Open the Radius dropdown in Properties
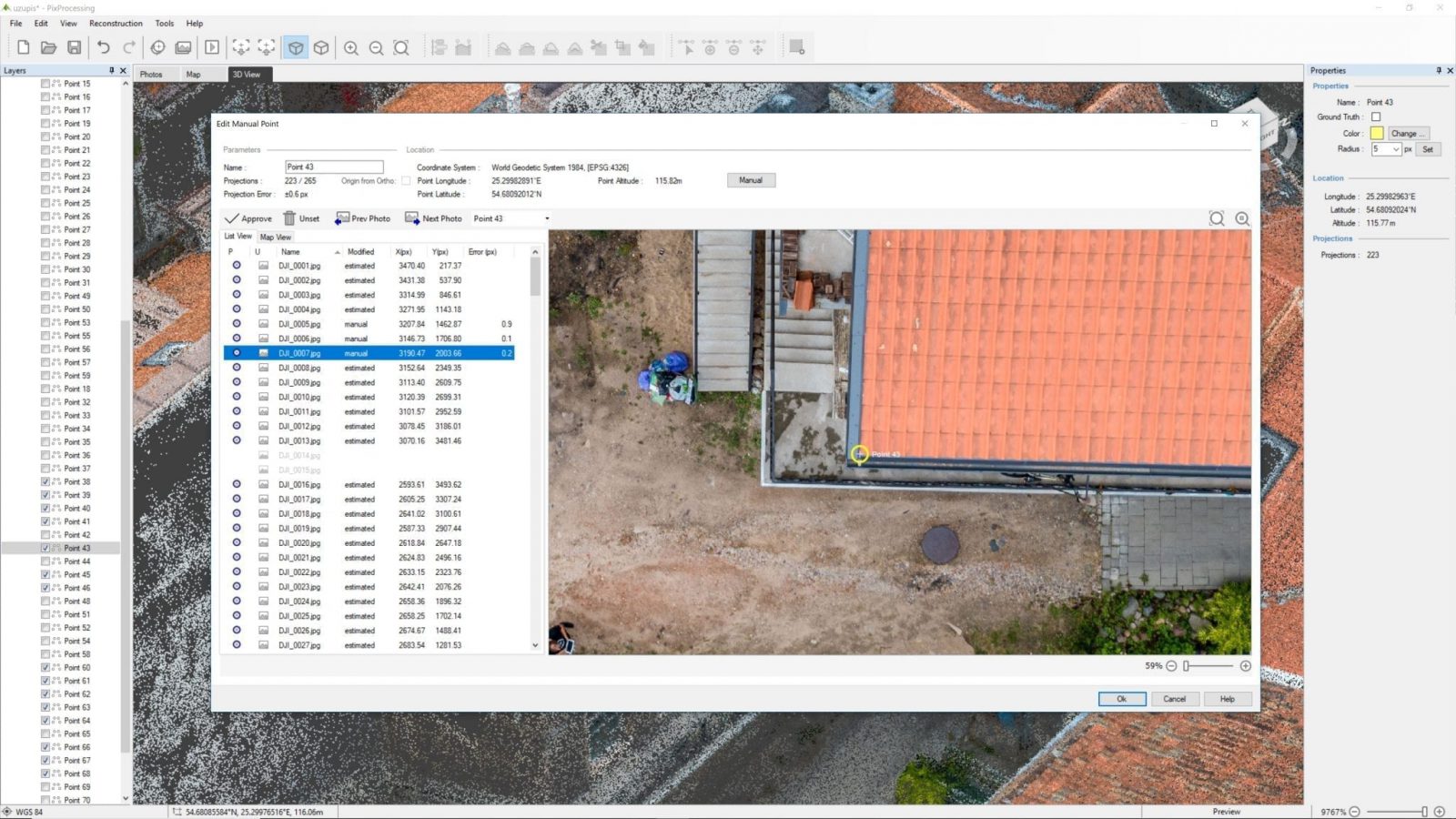 (x=1396, y=148)
